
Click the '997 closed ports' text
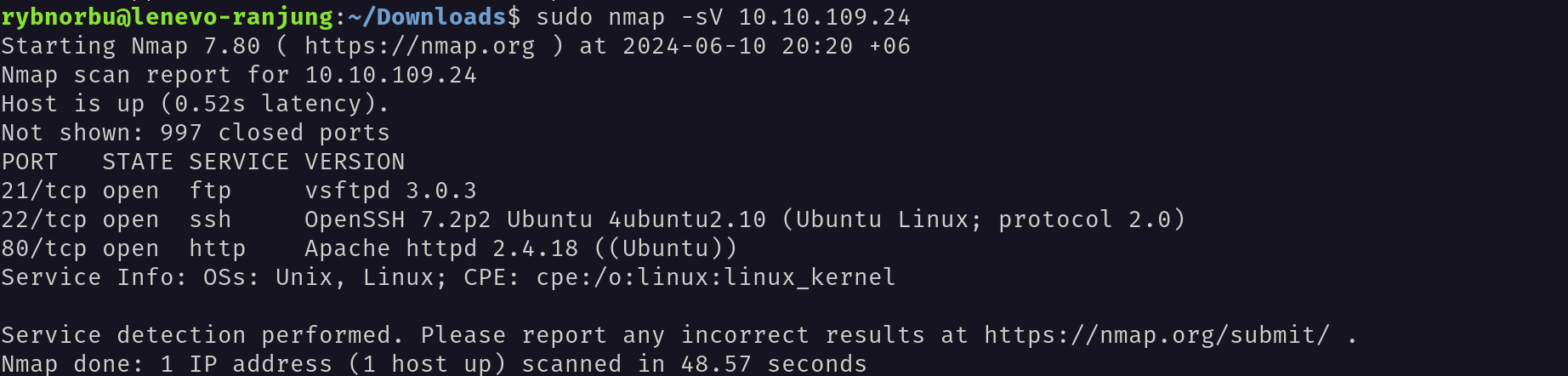click(276, 133)
